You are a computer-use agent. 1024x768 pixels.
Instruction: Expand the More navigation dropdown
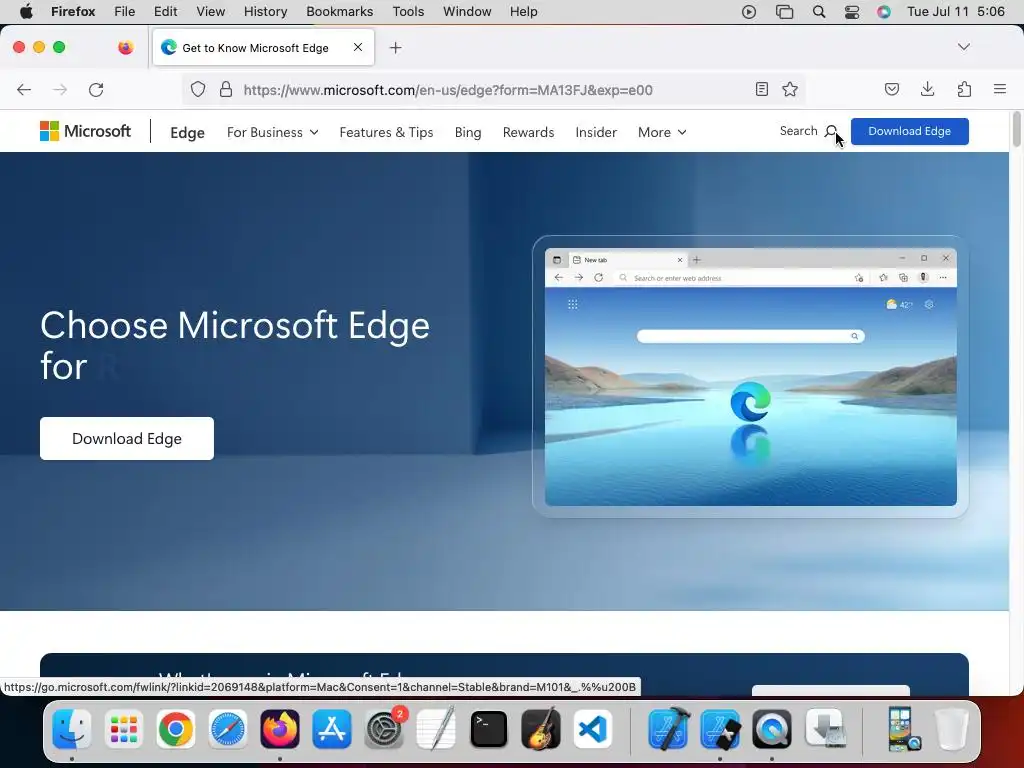click(662, 132)
